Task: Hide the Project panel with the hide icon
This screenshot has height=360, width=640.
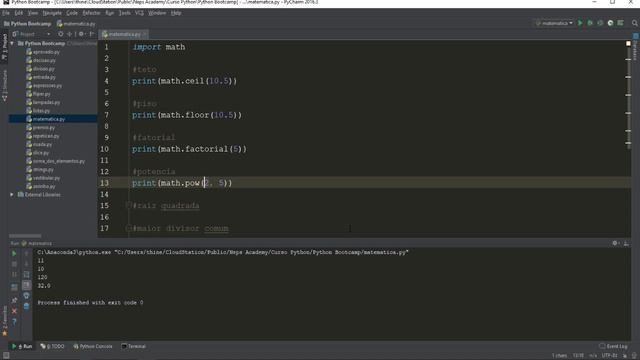Action: [92, 34]
